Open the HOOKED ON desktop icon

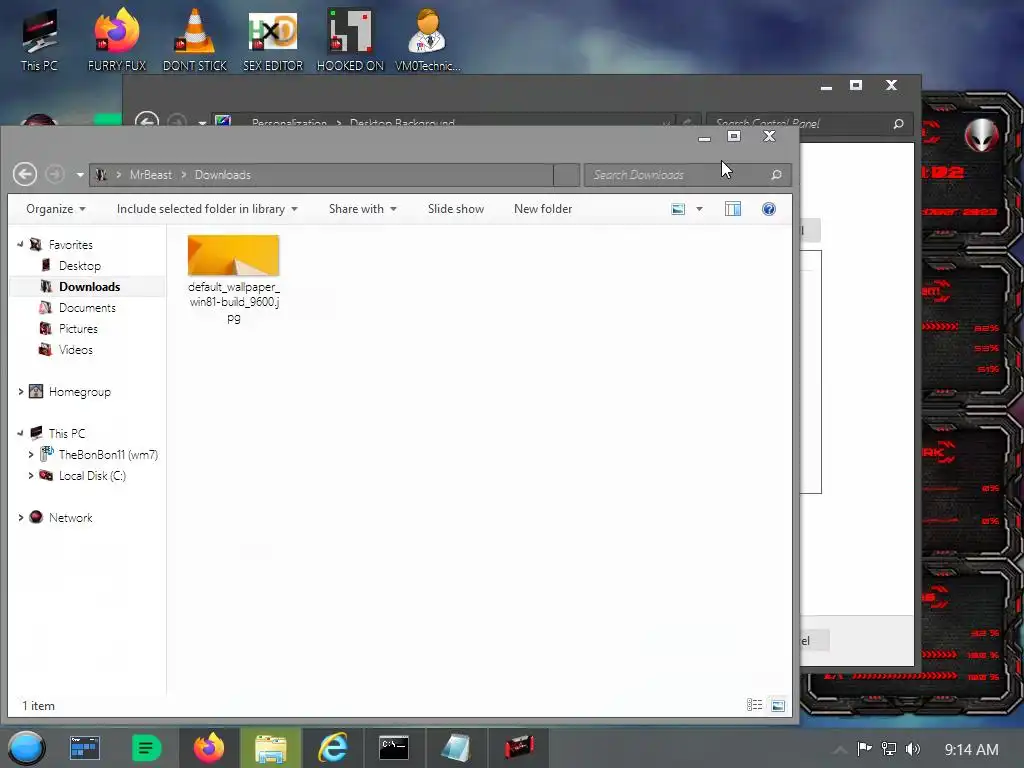350,40
